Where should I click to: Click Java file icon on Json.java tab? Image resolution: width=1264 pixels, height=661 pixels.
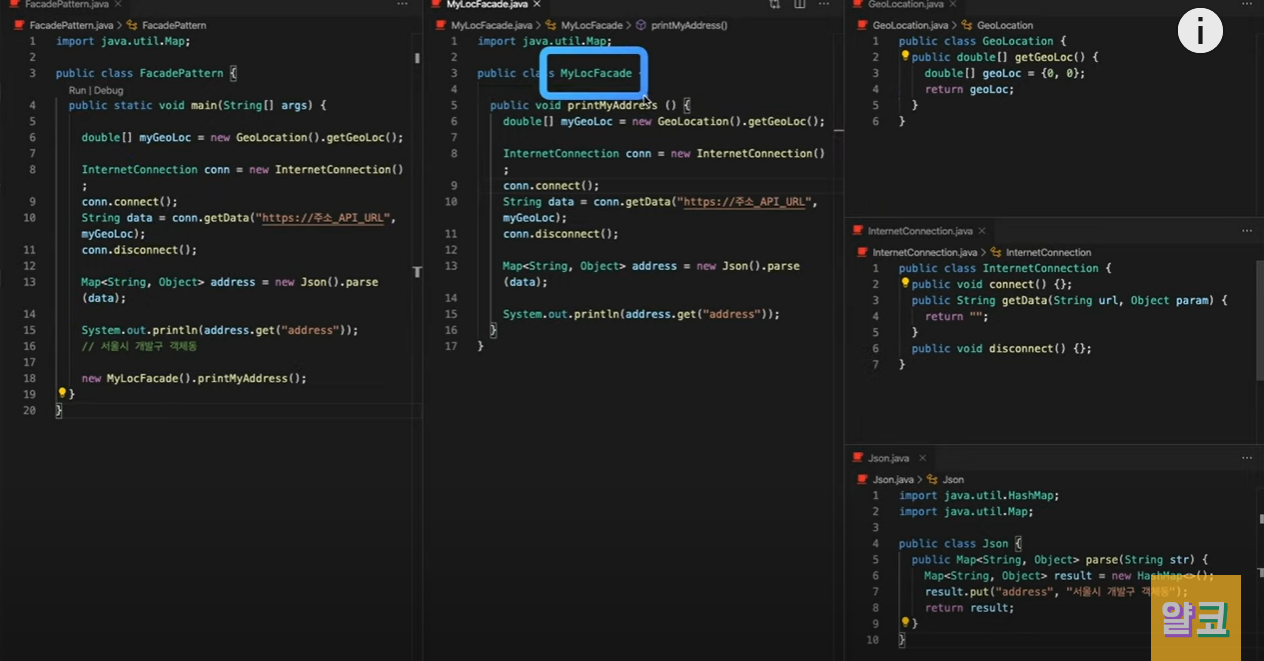(x=858, y=458)
